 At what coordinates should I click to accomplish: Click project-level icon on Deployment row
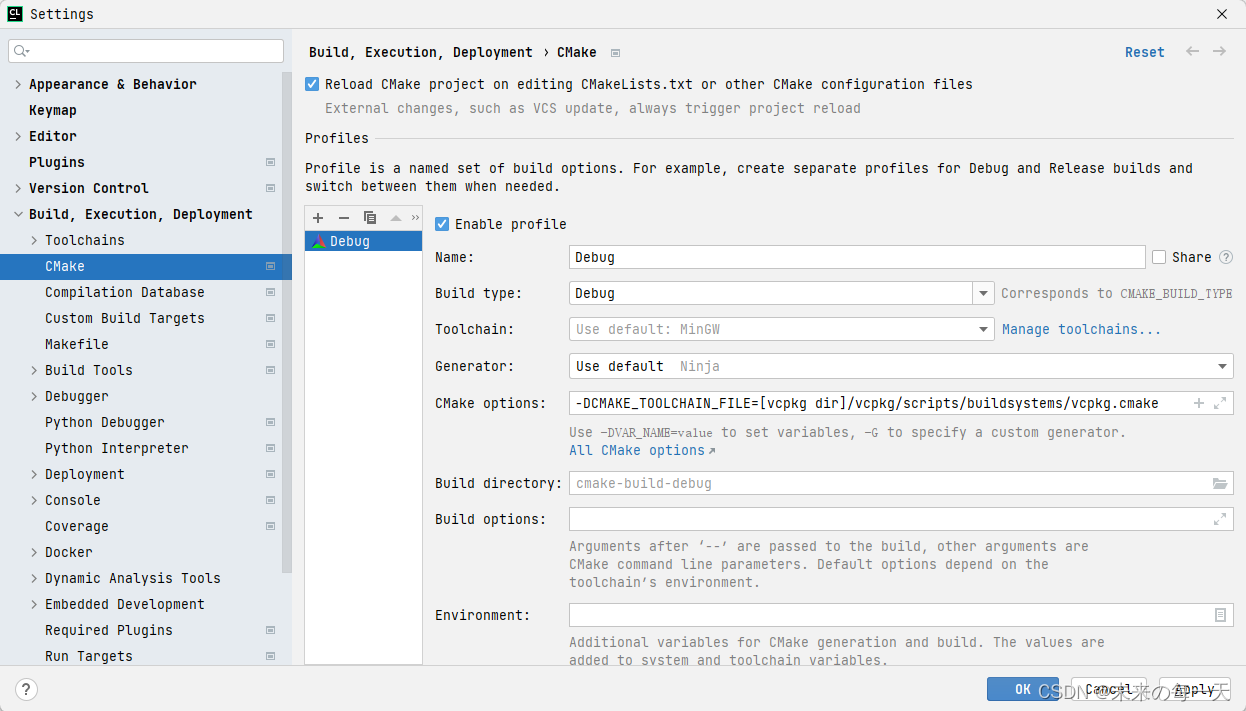[270, 474]
